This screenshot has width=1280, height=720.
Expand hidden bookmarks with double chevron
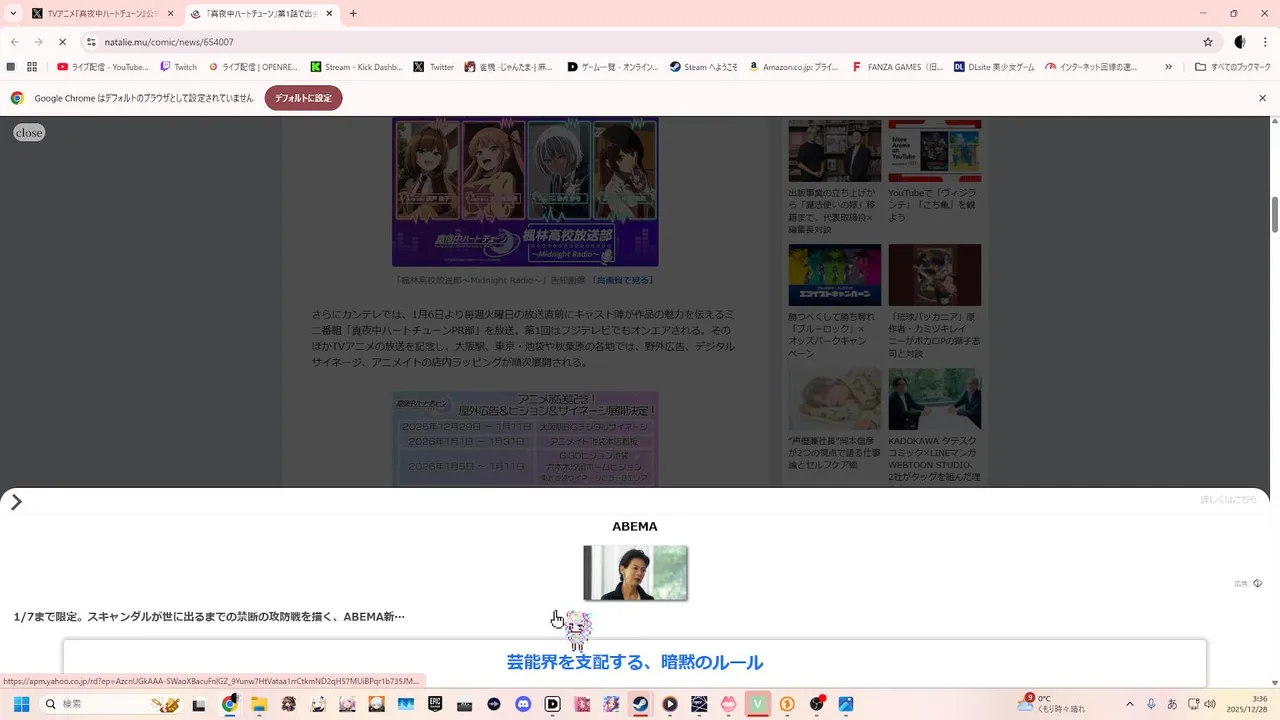(x=1168, y=67)
